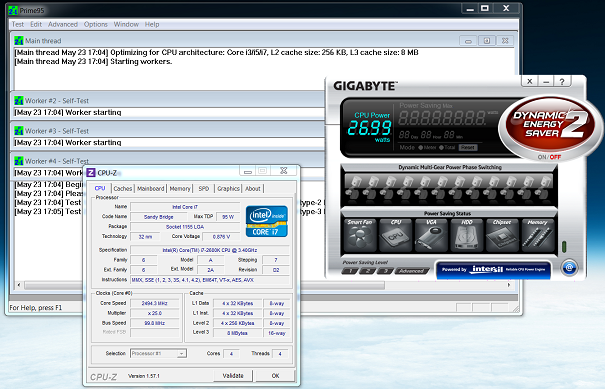Click the VGA power saving status icon
This screenshot has width=605, height=389.
pos(431,236)
